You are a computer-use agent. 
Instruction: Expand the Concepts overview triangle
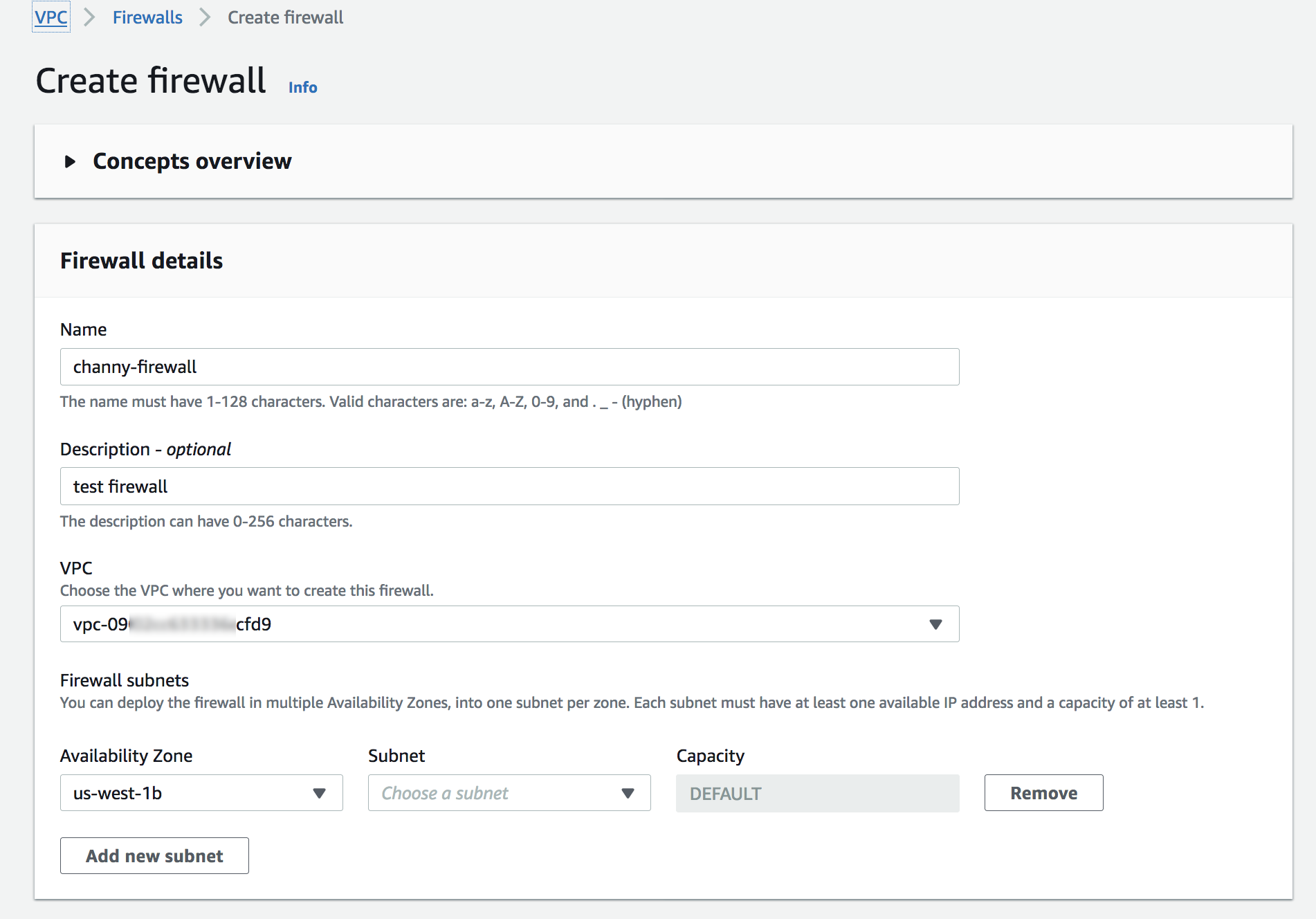point(70,162)
